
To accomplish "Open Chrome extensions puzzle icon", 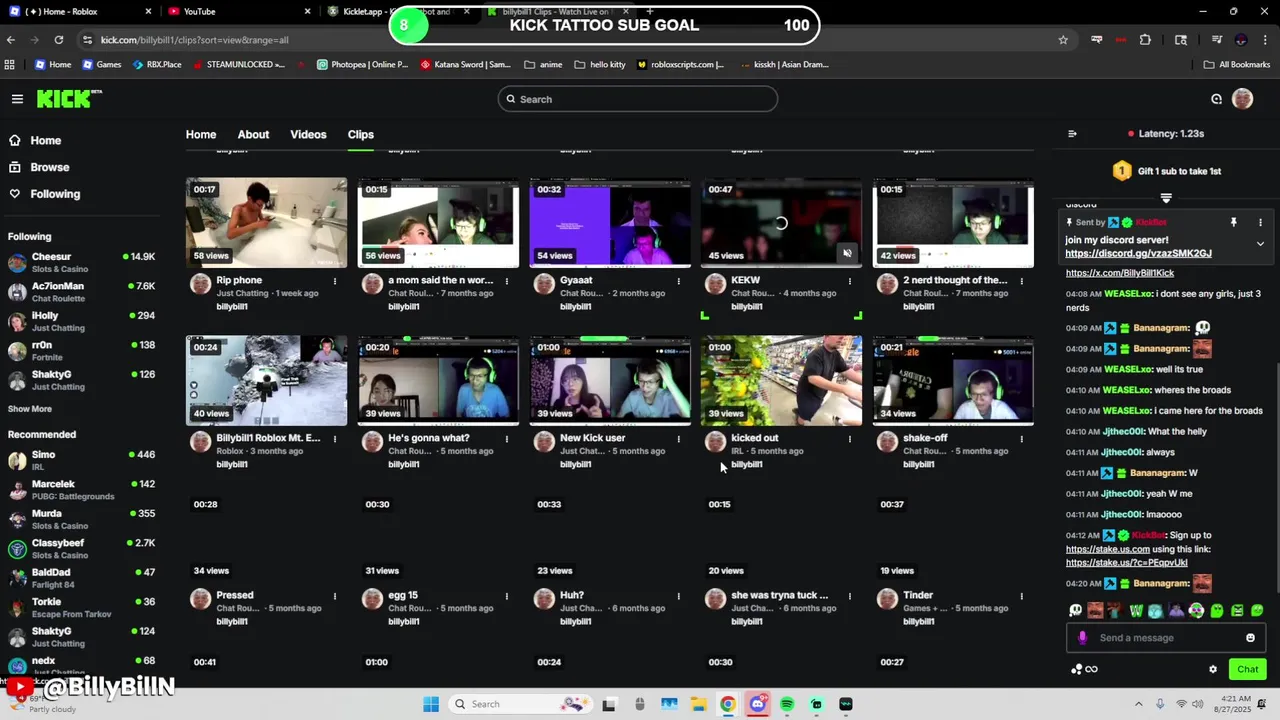I will [x=1146, y=40].
